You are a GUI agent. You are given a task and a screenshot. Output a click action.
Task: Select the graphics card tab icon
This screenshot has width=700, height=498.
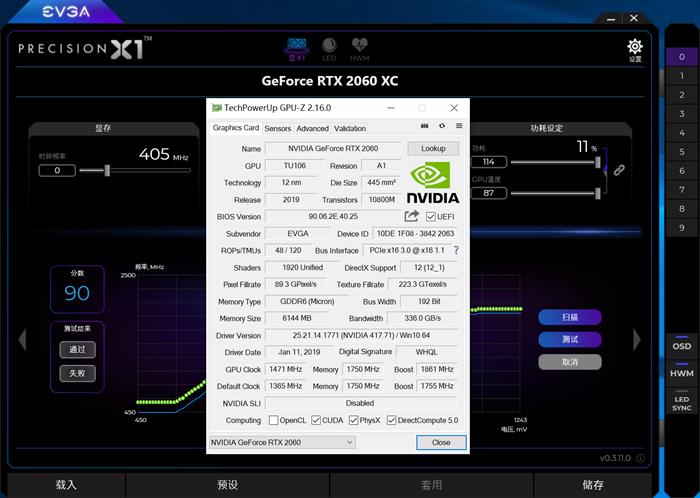pyautogui.click(x=296, y=49)
